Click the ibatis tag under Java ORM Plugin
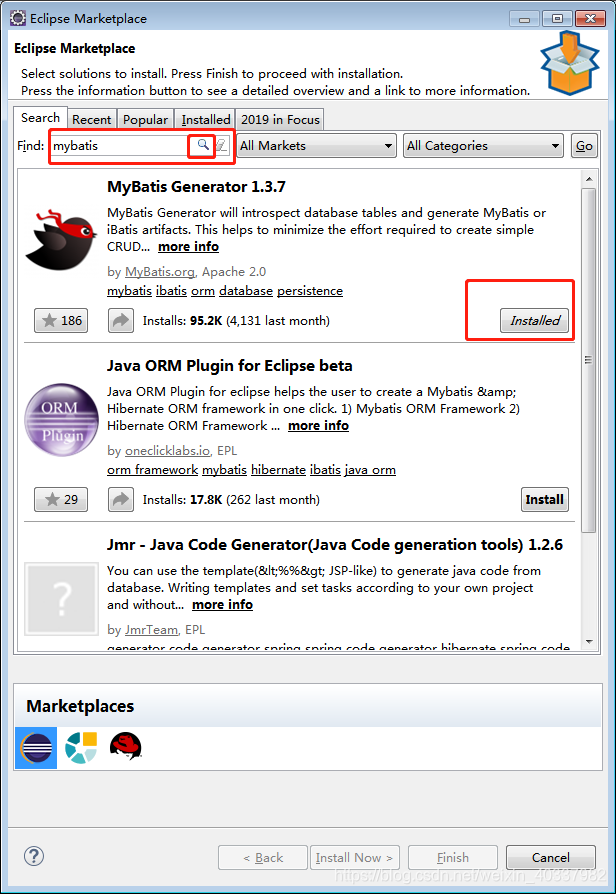The width and height of the screenshot is (616, 894). pyautogui.click(x=325, y=470)
